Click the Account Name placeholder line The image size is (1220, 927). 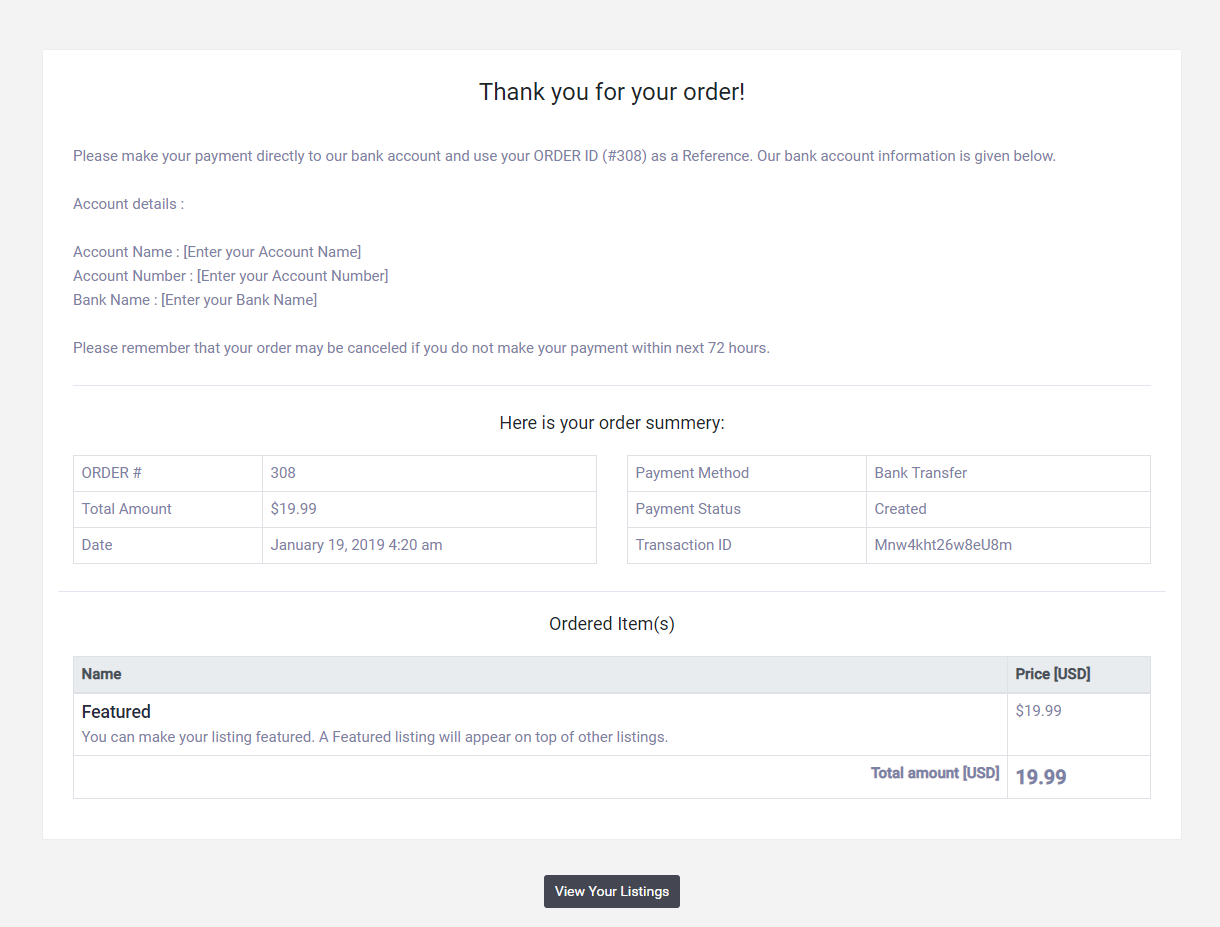point(217,252)
